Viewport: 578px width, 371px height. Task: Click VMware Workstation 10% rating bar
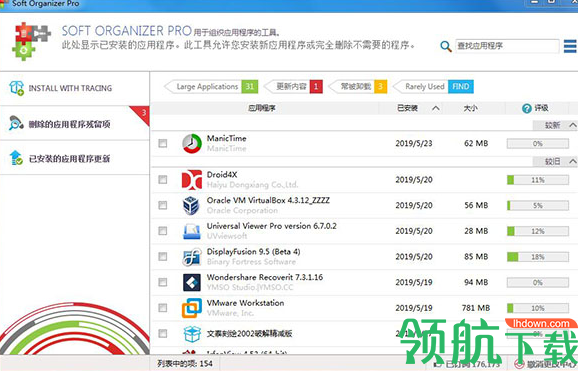[x=538, y=308]
